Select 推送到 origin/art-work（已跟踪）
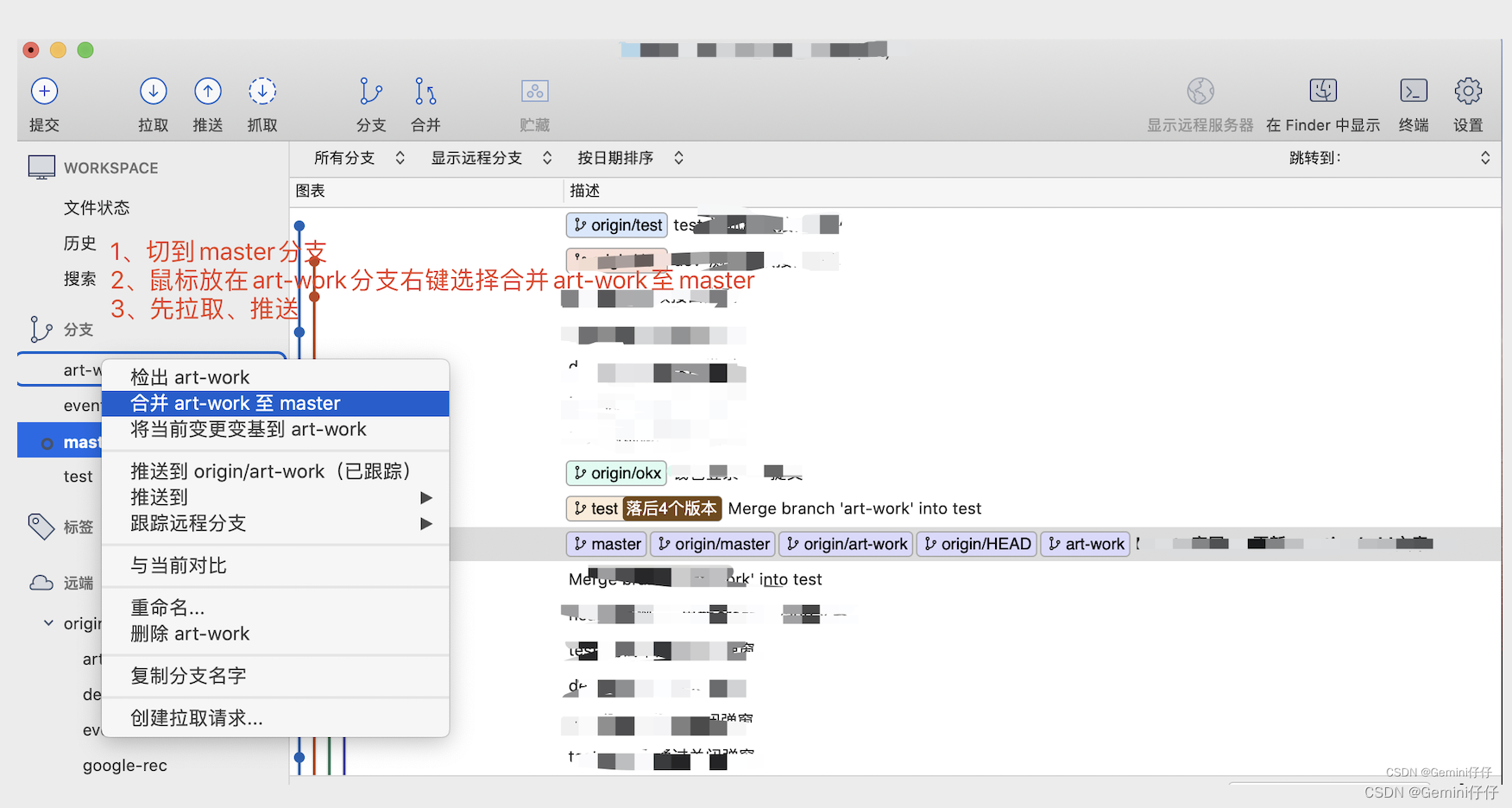Screen dimensions: 1512x808 pos(275,471)
